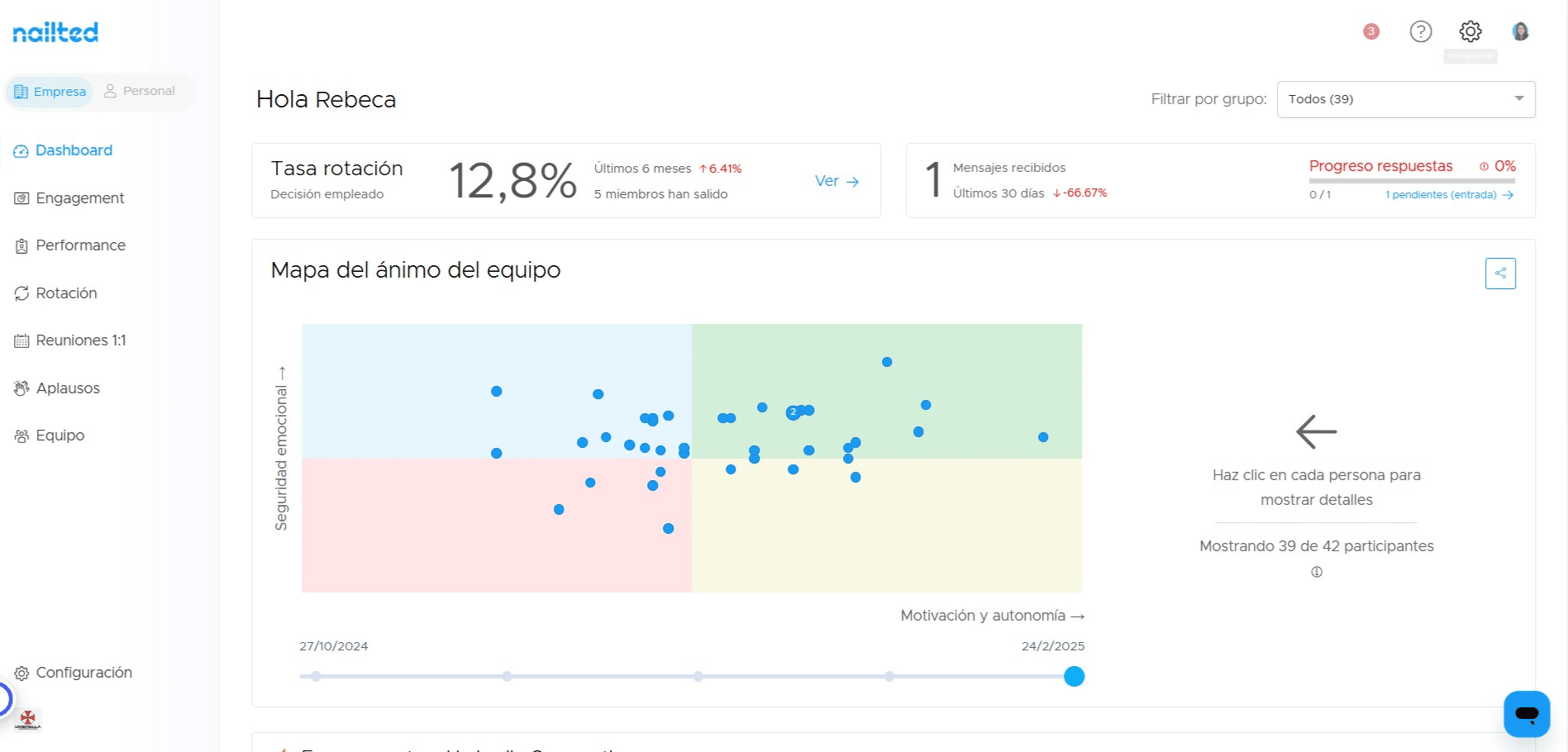This screenshot has width=1568, height=752.
Task: Open the Aplausos section
Action: pos(68,388)
